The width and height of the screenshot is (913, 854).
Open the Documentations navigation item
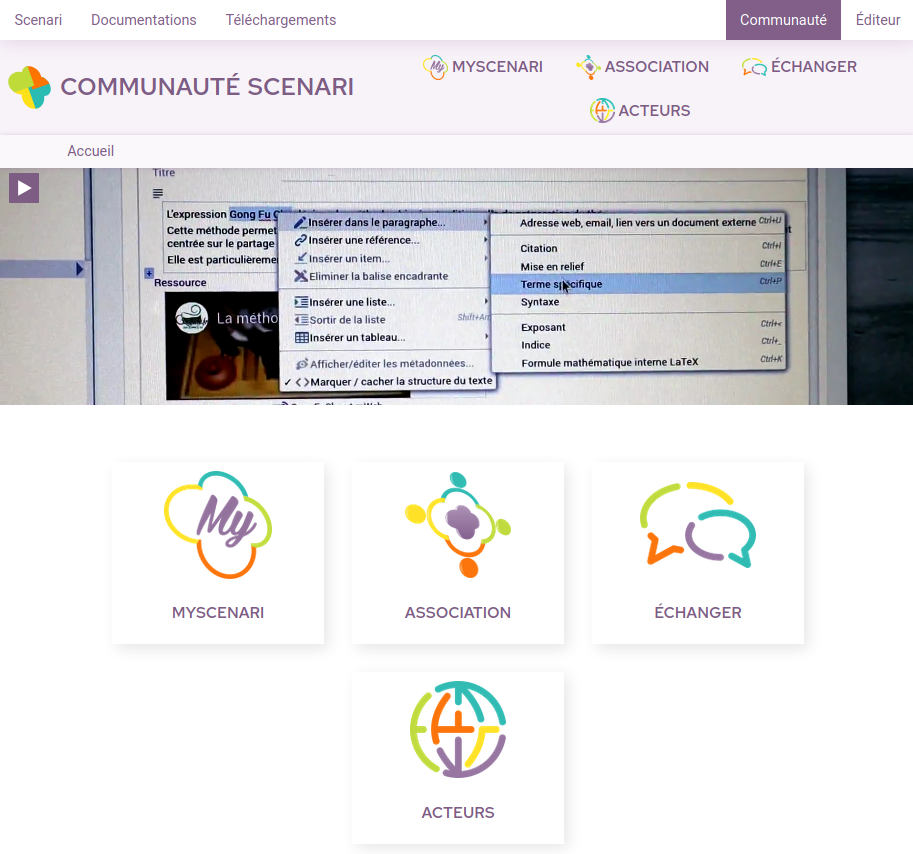(144, 20)
